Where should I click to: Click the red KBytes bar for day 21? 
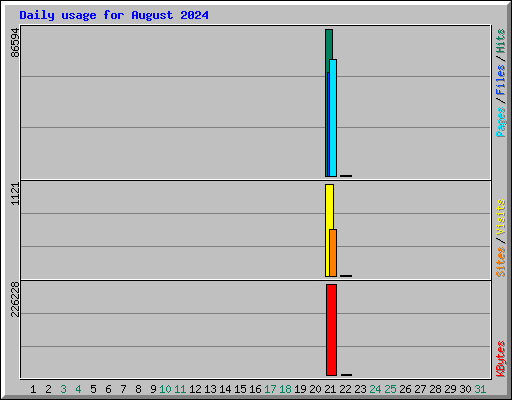pos(331,330)
